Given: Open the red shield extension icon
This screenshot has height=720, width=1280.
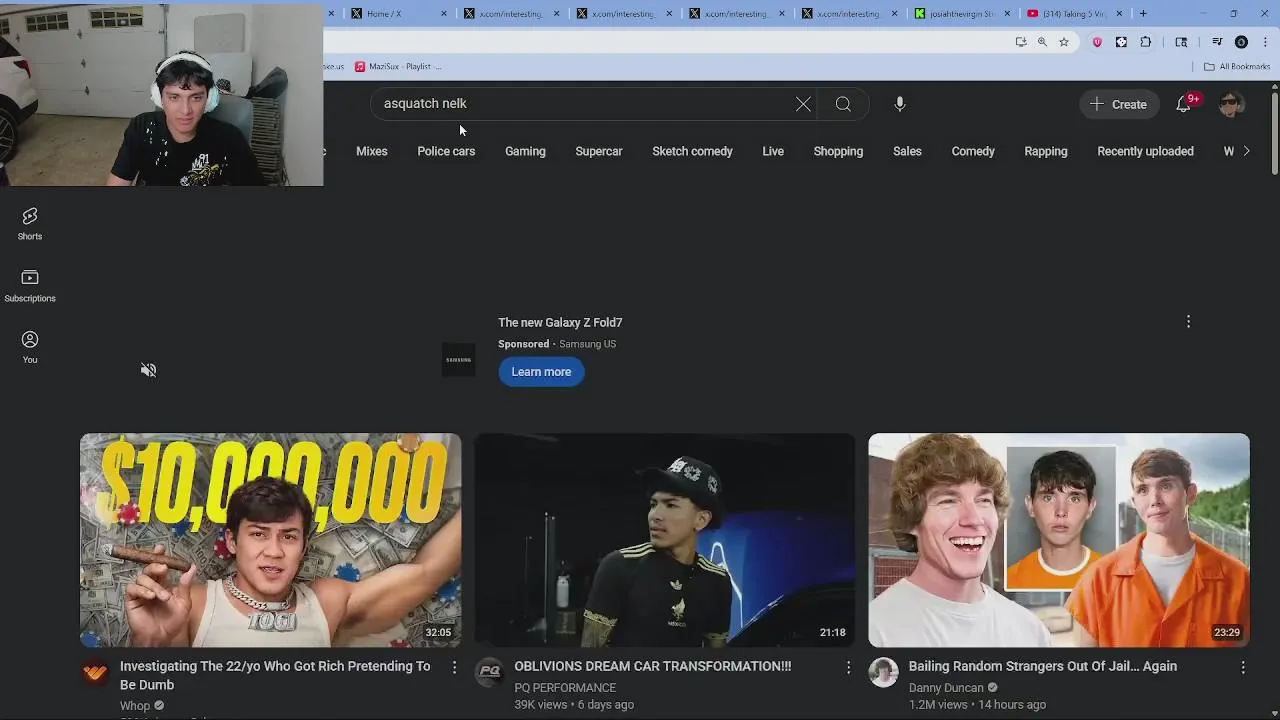Looking at the screenshot, I should (1097, 42).
